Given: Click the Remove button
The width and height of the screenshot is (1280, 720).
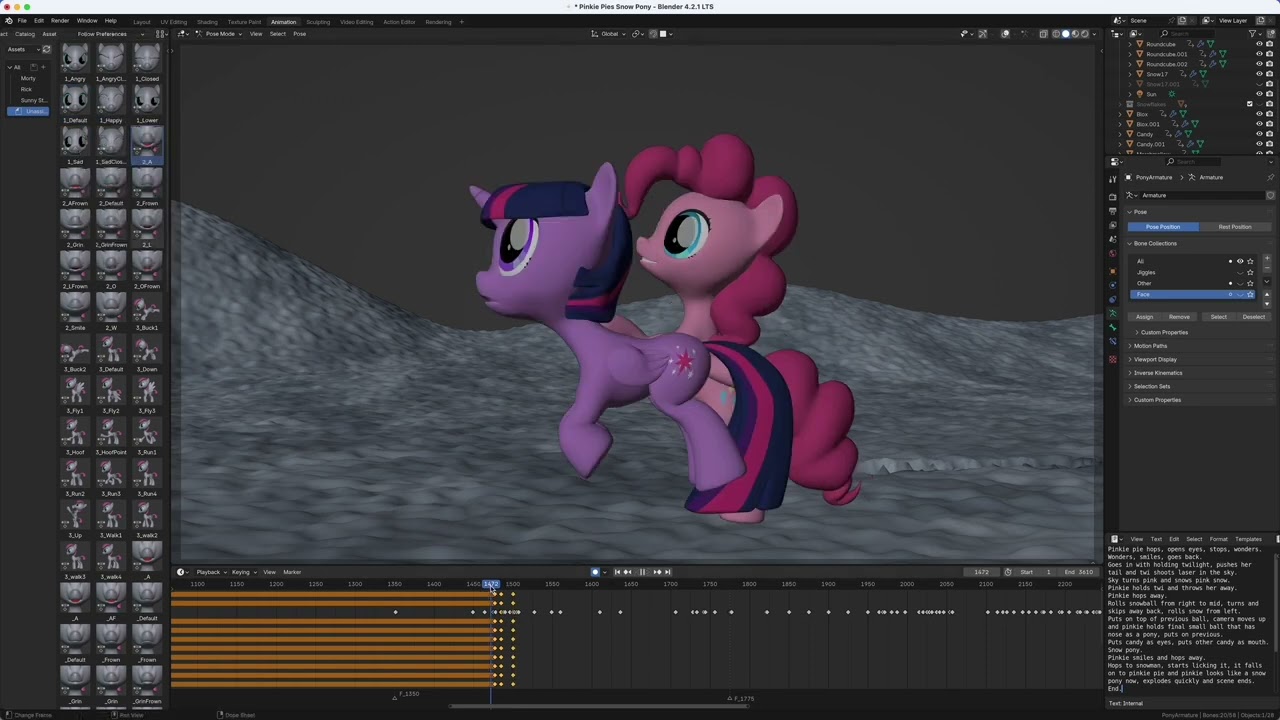Looking at the screenshot, I should pyautogui.click(x=1179, y=317).
